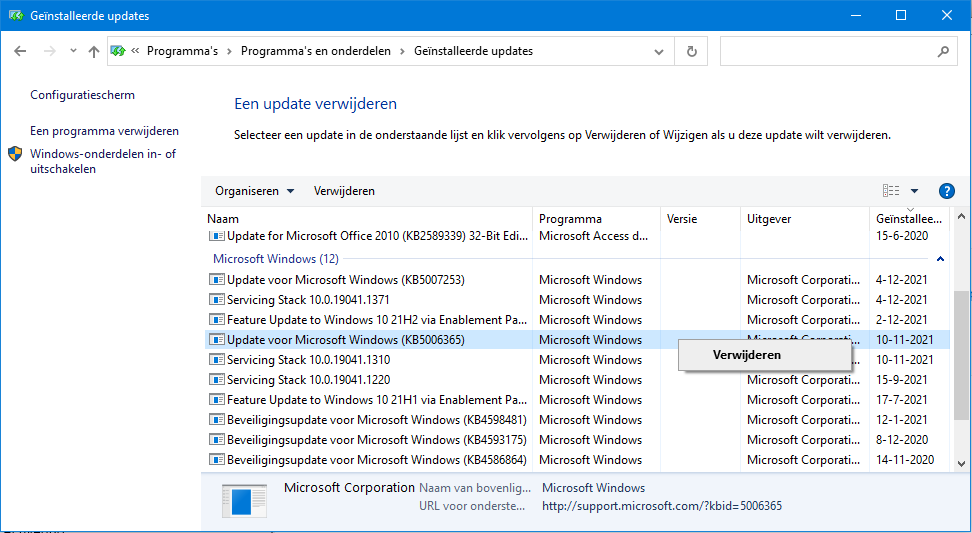
Task: Click the Programma's breadcrumb
Action: [182, 51]
